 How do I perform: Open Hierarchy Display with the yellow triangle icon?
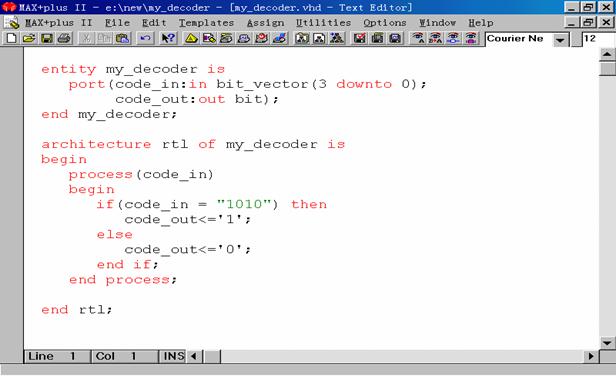coord(191,38)
